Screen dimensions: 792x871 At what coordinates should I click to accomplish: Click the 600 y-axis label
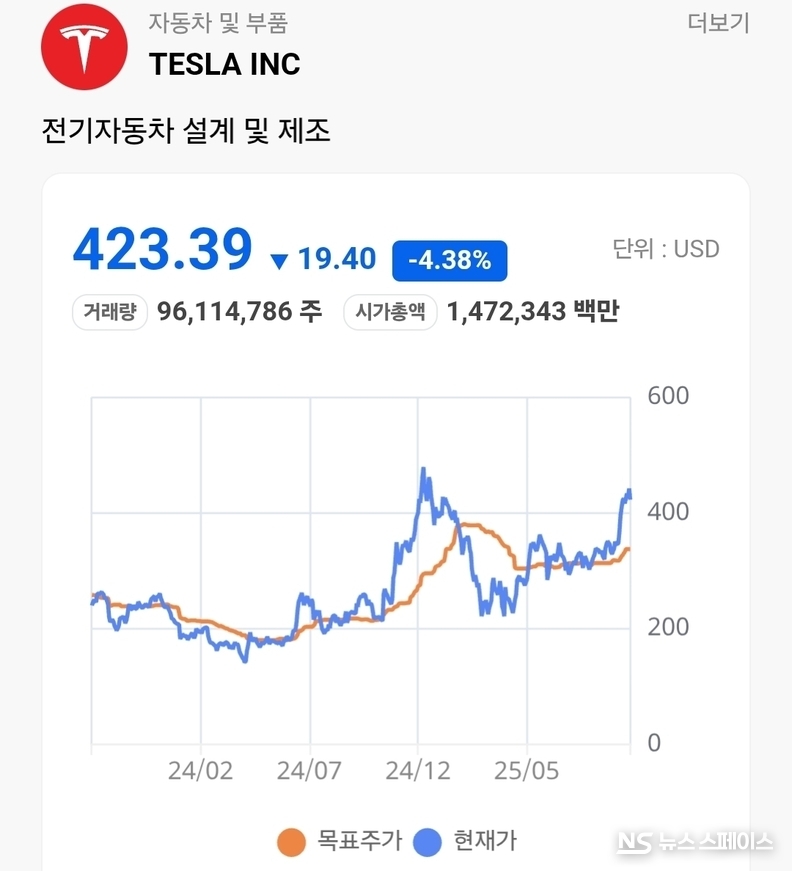tap(668, 396)
